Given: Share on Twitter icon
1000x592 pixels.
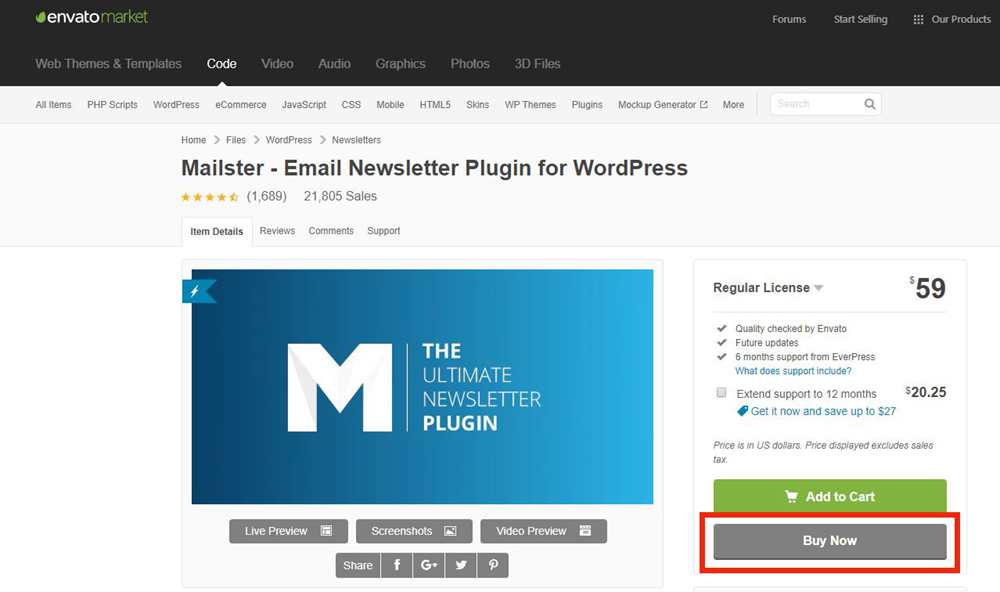Looking at the screenshot, I should click(460, 565).
